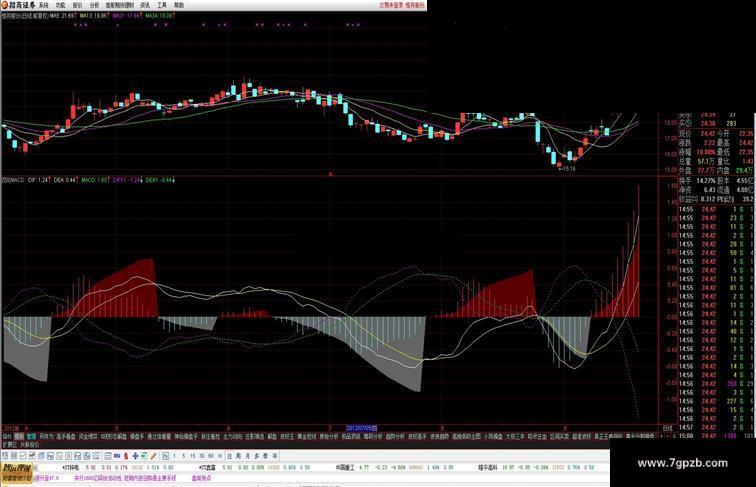
Task: Open the 分析 menu
Action: [94, 5]
